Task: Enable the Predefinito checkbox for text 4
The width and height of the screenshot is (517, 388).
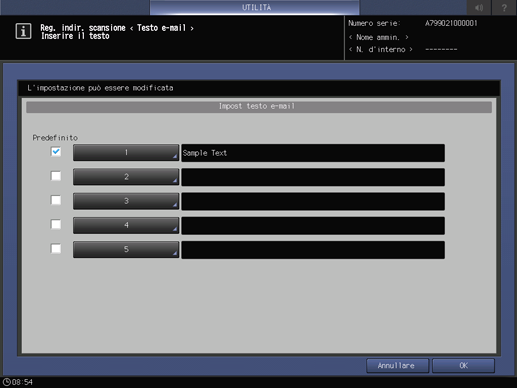Action: [56, 224]
